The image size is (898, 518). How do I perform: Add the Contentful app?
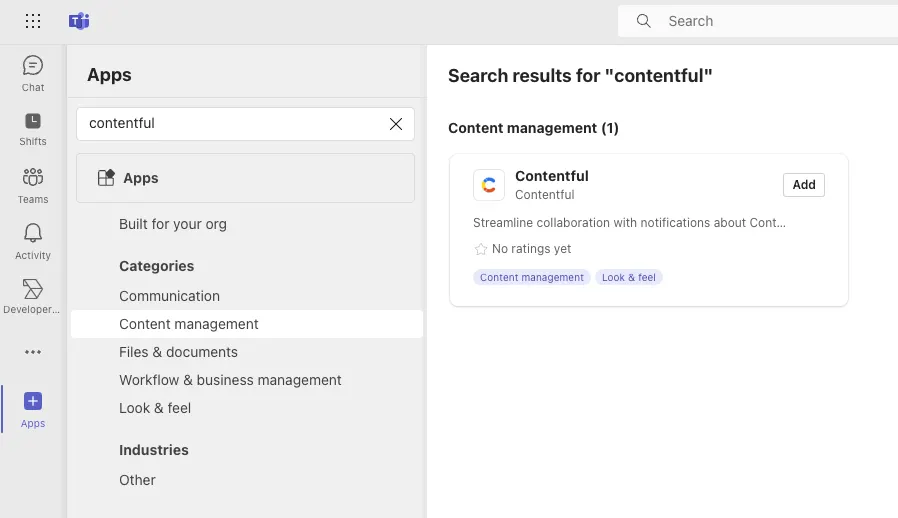804,185
